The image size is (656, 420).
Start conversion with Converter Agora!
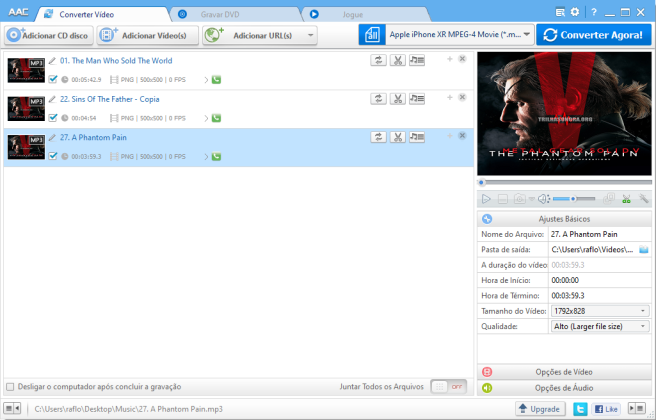pos(594,35)
